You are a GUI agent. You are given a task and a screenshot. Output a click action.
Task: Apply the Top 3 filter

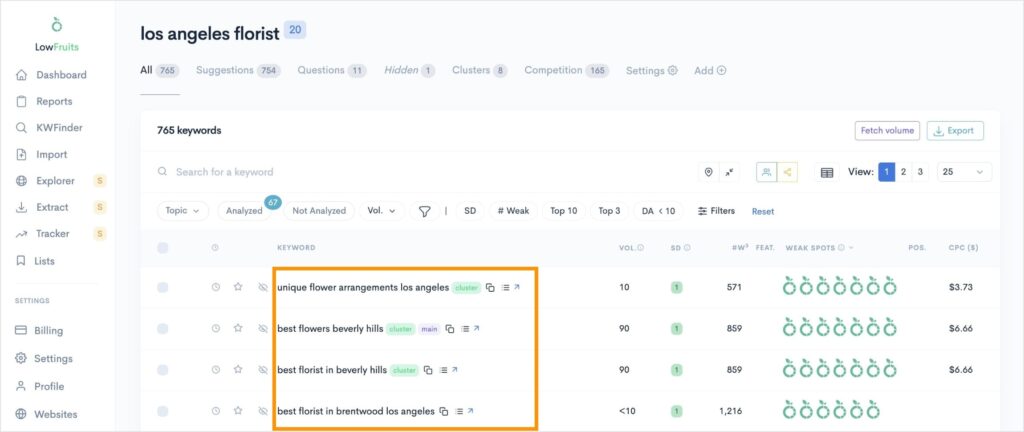[609, 211]
